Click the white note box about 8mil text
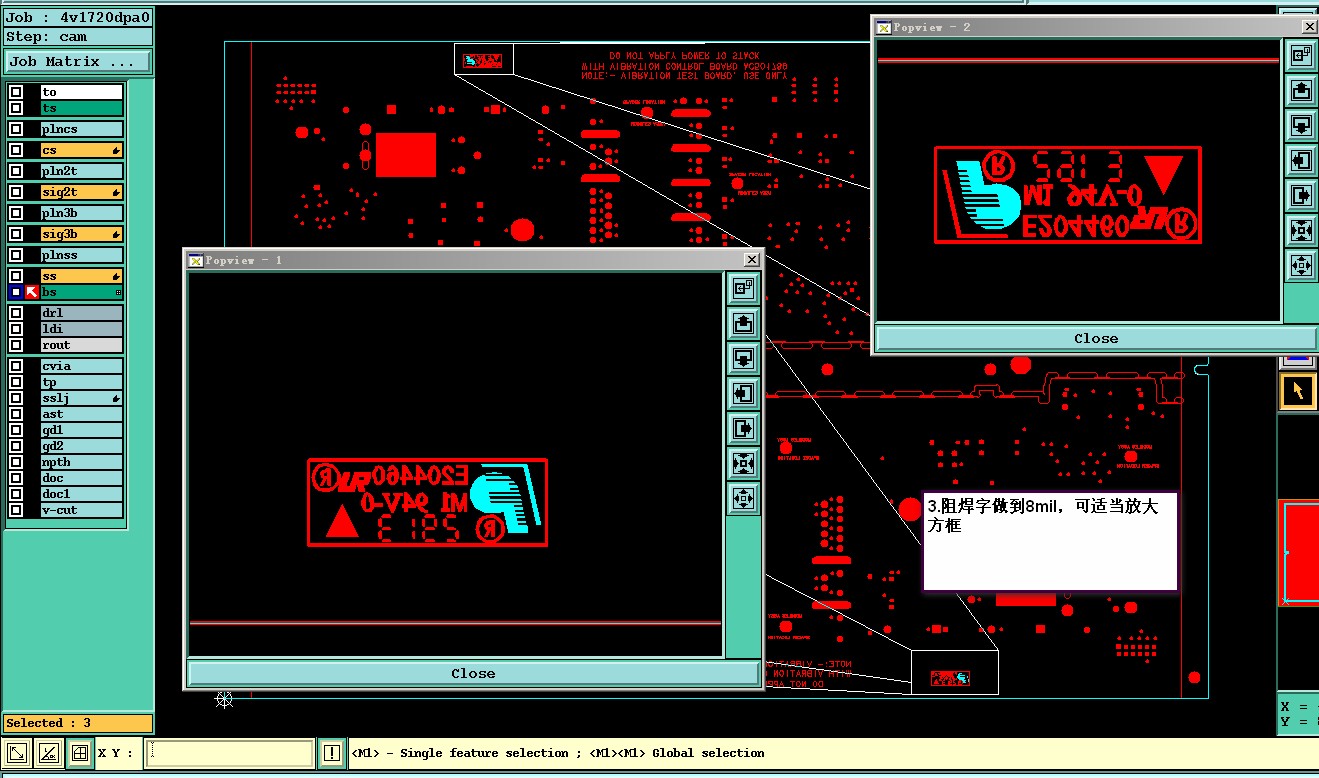The width and height of the screenshot is (1319, 778). point(1050,541)
